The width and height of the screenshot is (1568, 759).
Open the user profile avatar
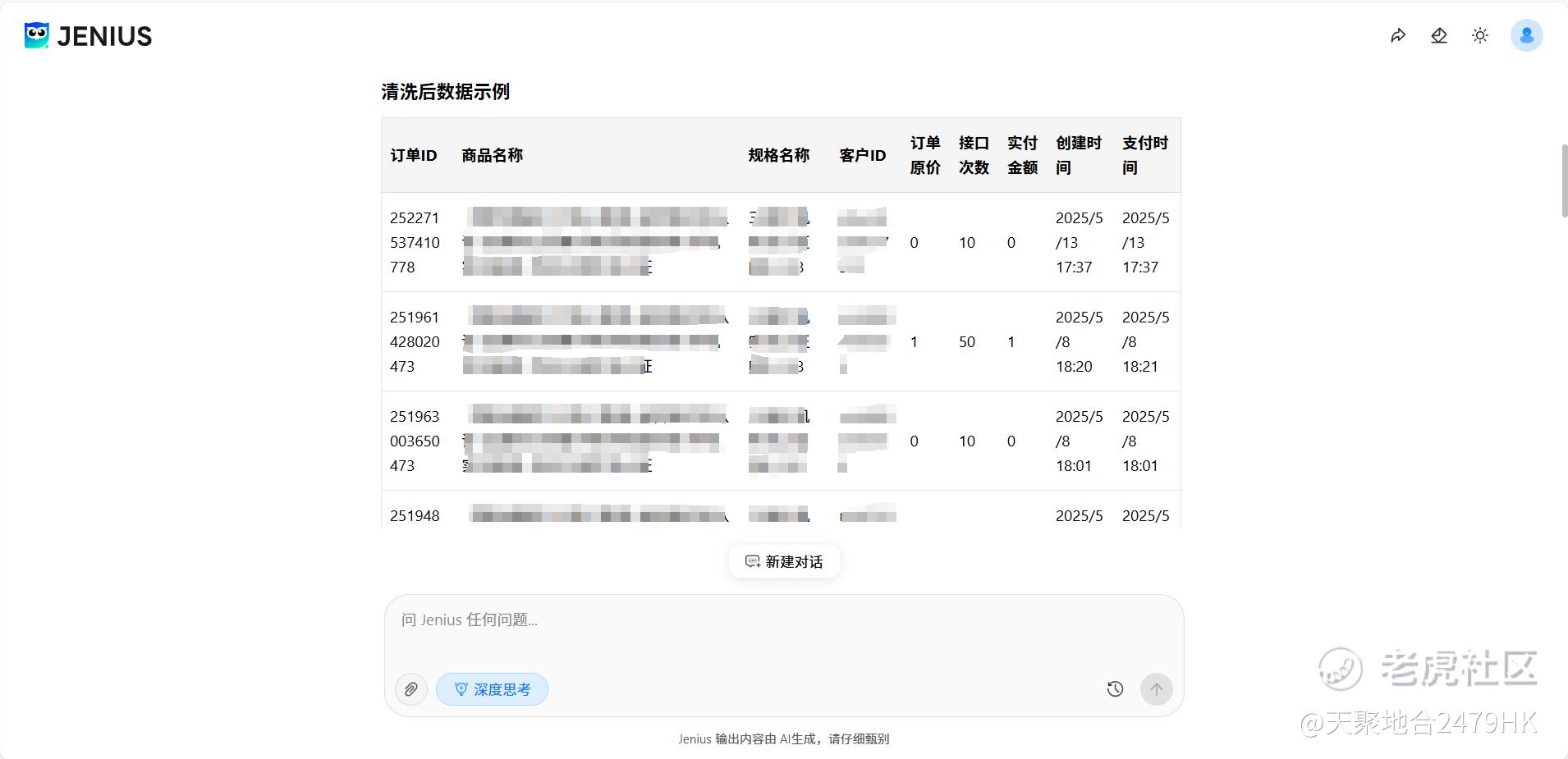coord(1527,35)
